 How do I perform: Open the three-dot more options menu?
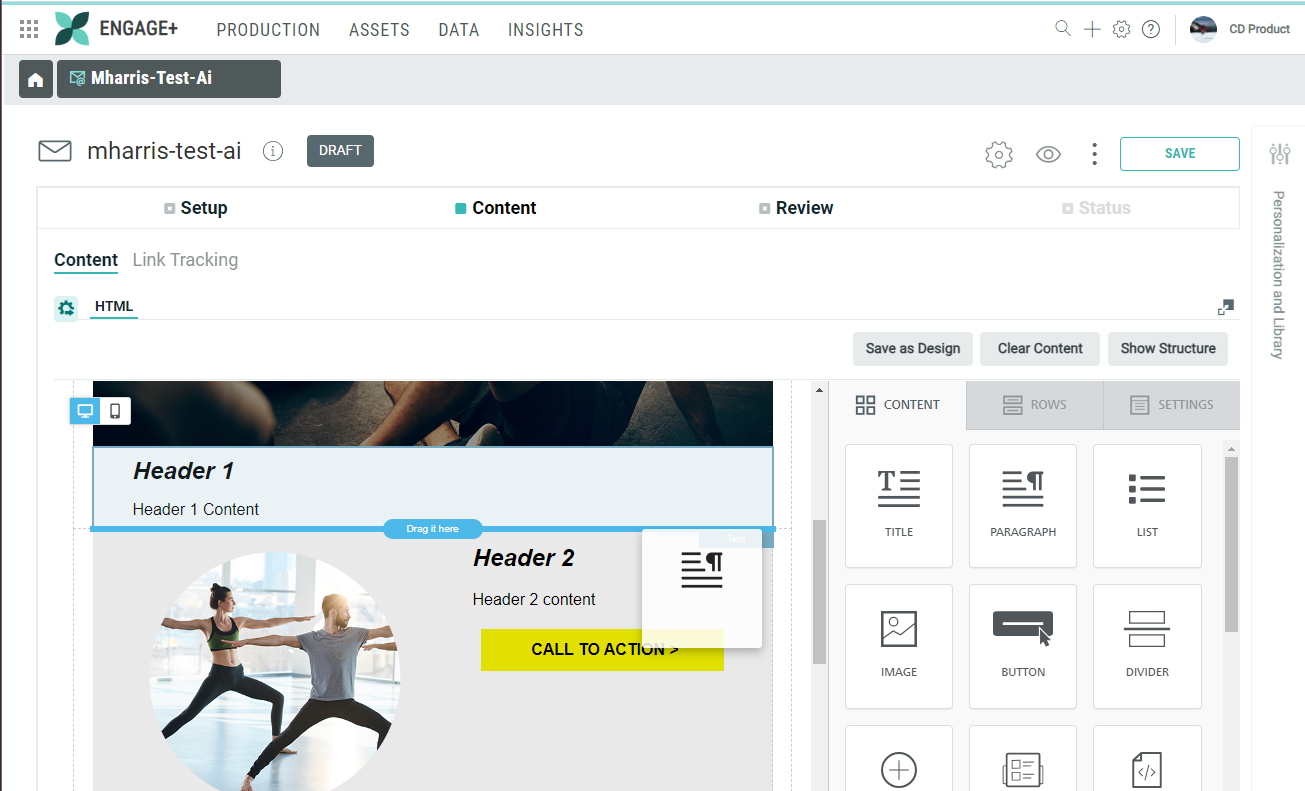click(1094, 154)
